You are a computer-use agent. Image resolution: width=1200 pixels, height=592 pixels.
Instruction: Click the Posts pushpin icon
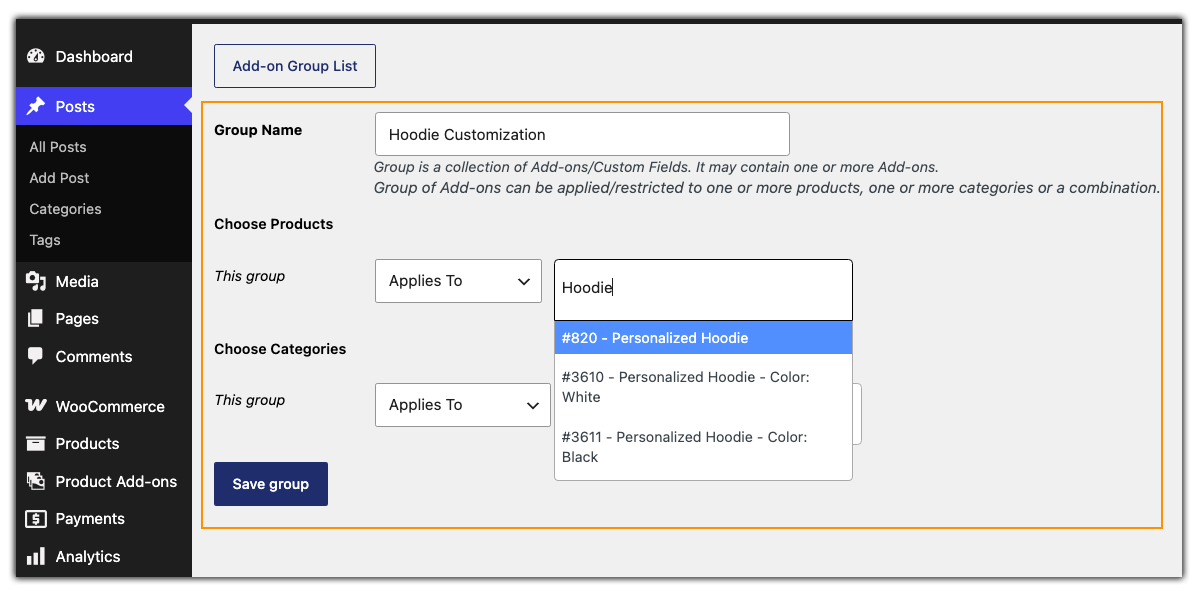(36, 106)
